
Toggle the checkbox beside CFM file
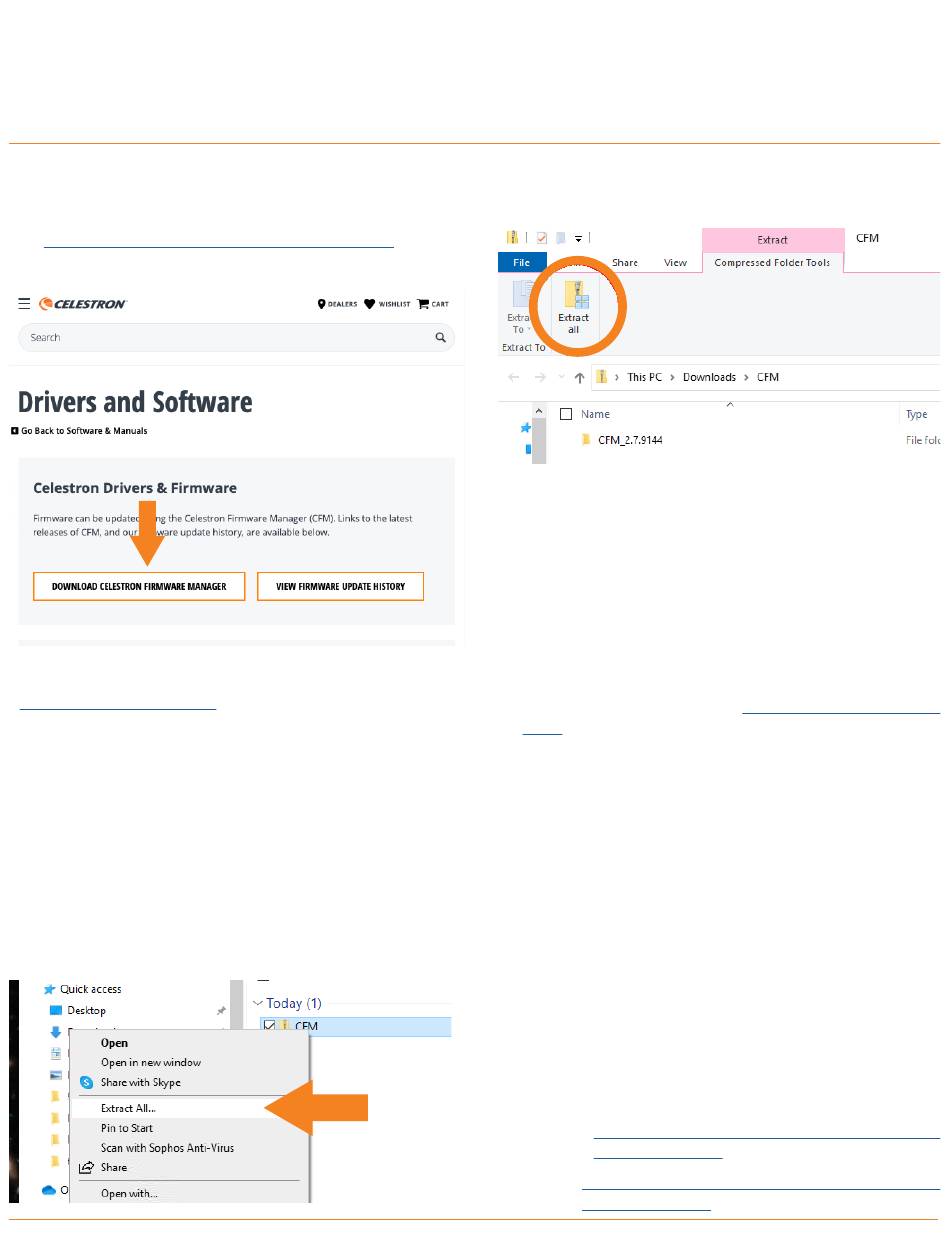269,1026
